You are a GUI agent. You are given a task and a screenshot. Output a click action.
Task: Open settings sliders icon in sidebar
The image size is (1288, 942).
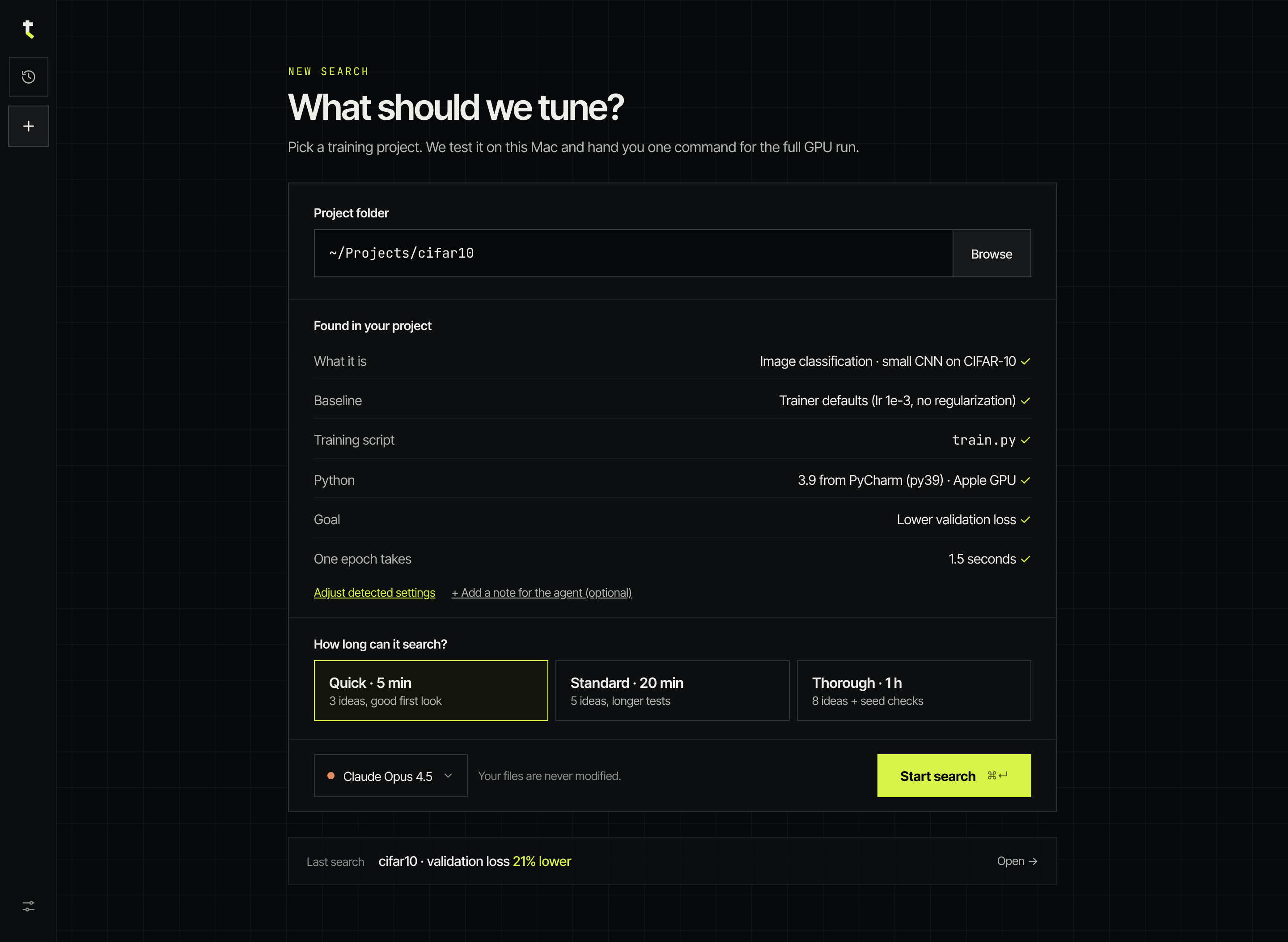[29, 906]
